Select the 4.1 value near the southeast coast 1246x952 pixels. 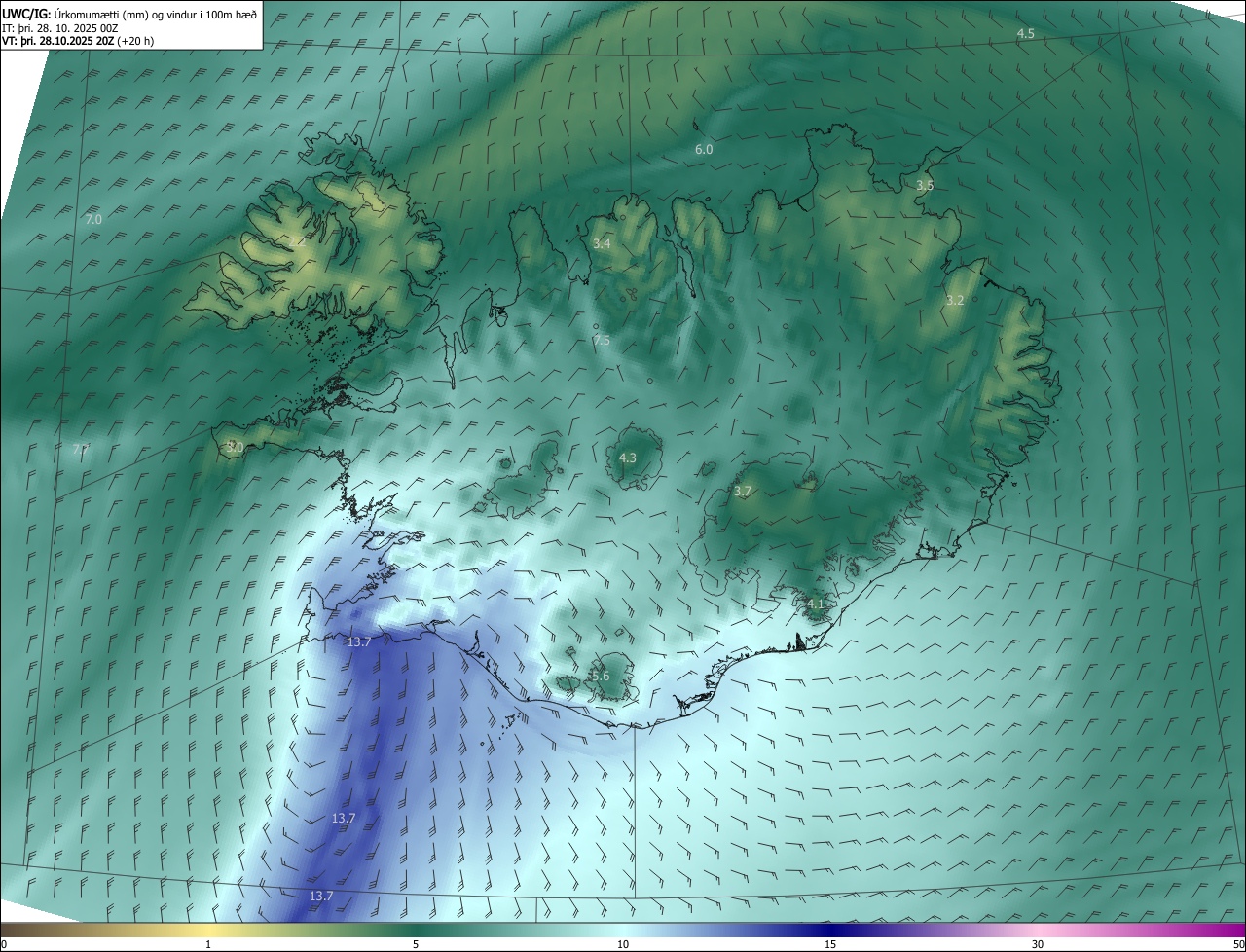pyautogui.click(x=816, y=604)
